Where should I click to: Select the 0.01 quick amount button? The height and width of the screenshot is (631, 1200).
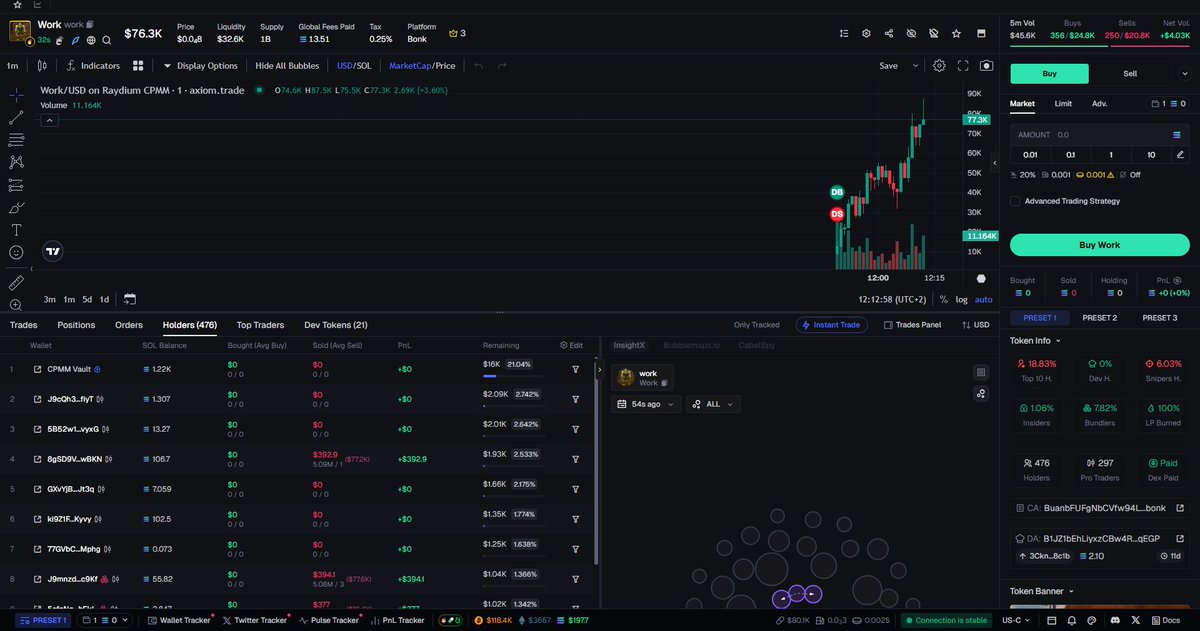click(1030, 155)
